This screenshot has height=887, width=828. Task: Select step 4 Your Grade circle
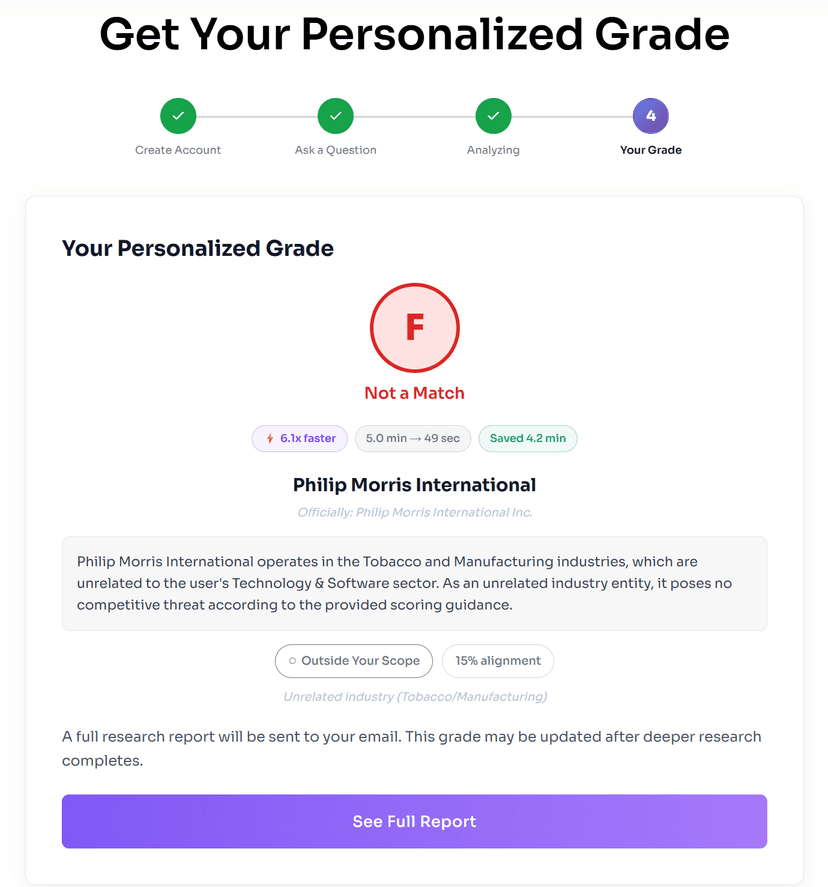point(651,116)
